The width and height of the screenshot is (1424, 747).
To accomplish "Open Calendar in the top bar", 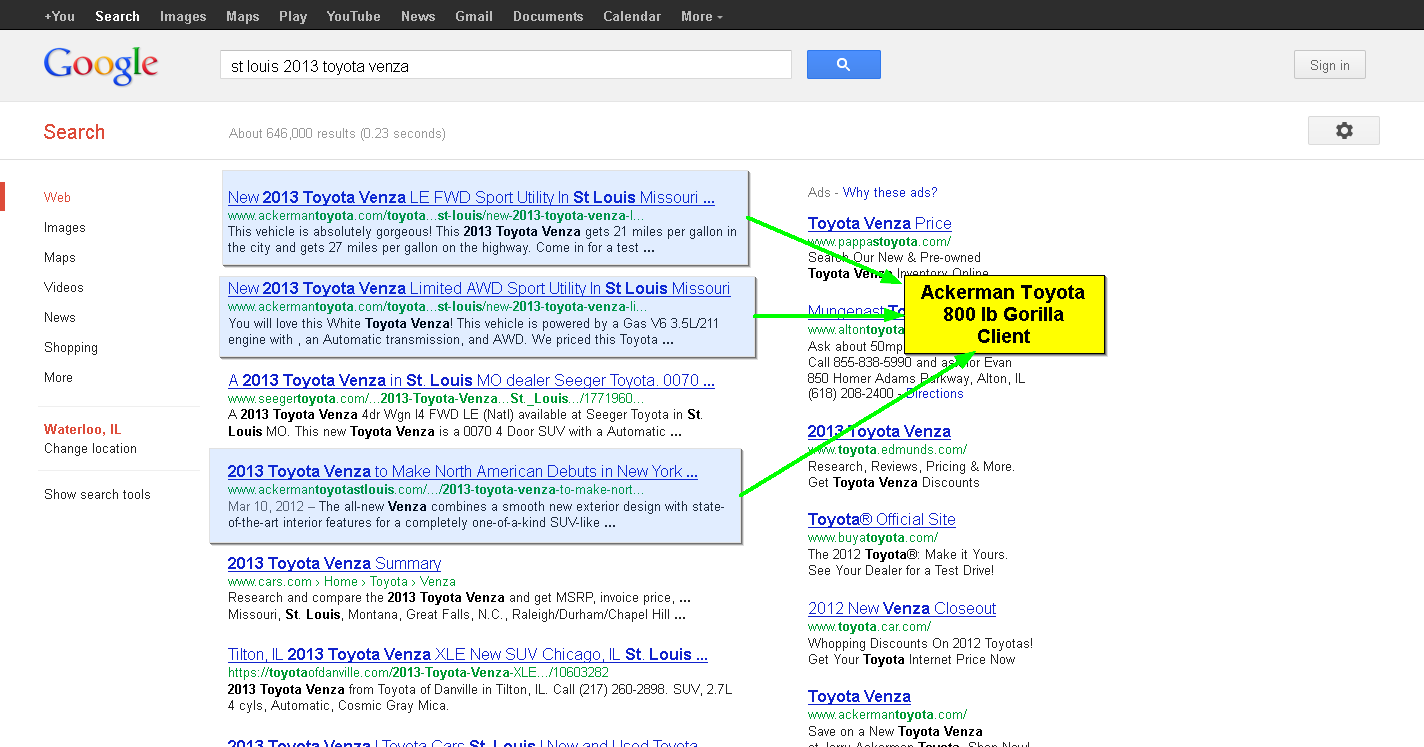I will (632, 16).
